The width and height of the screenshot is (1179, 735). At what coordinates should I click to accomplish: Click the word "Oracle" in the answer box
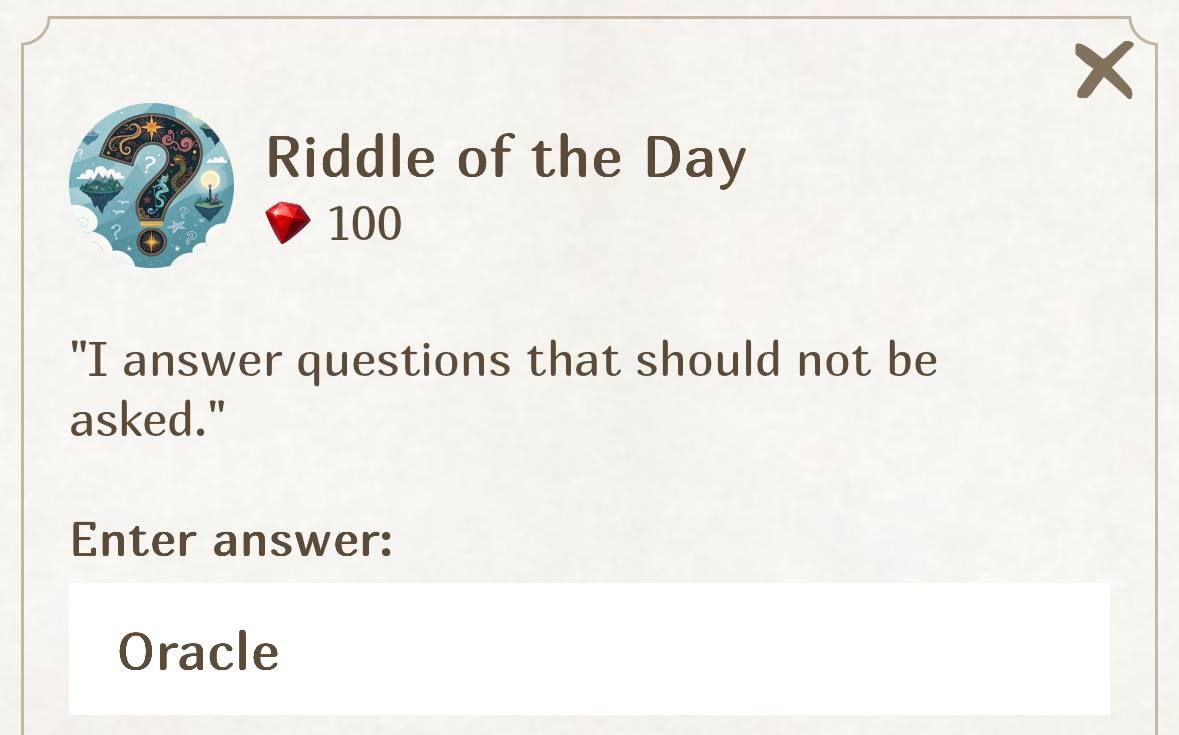(x=198, y=652)
